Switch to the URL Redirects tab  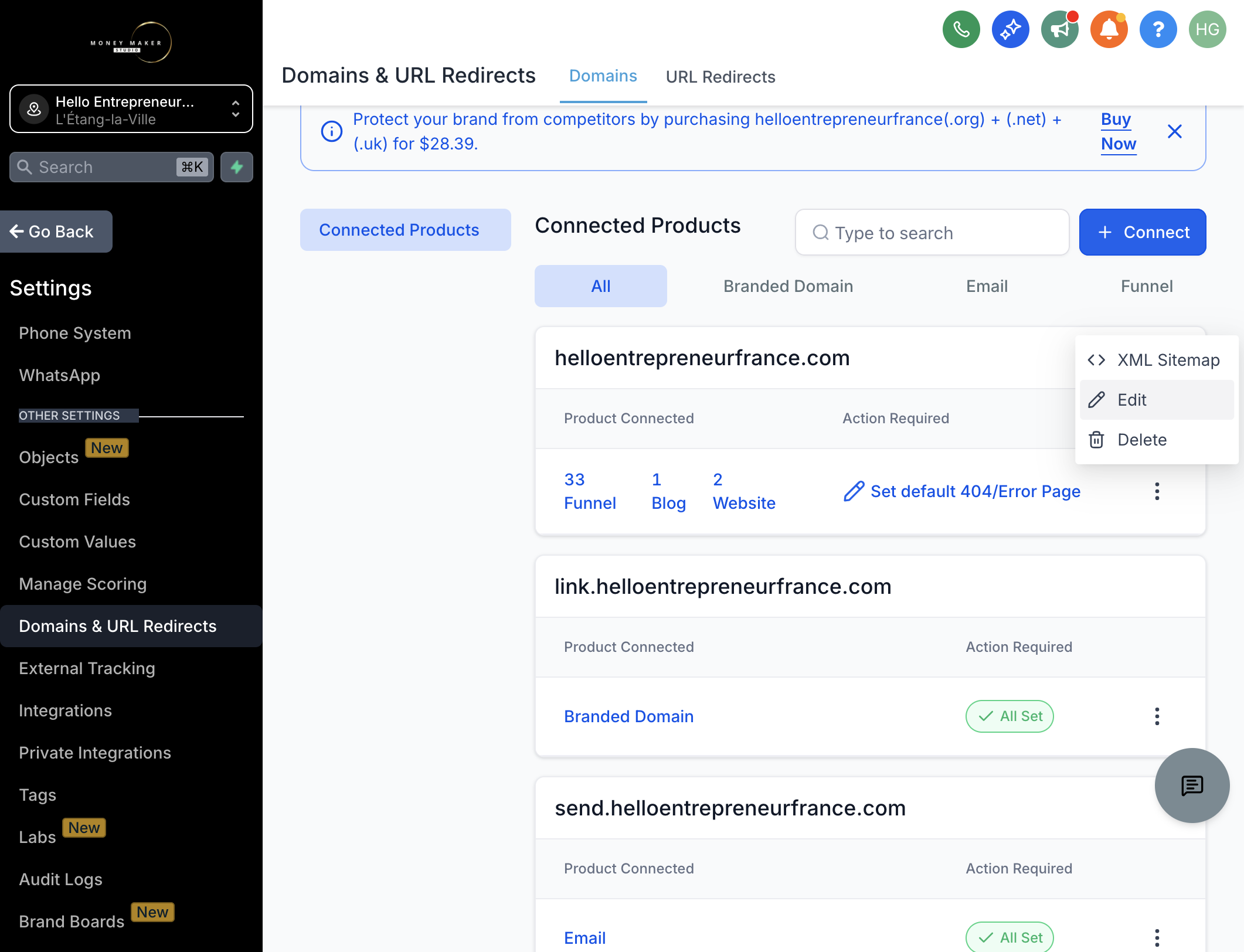[720, 77]
